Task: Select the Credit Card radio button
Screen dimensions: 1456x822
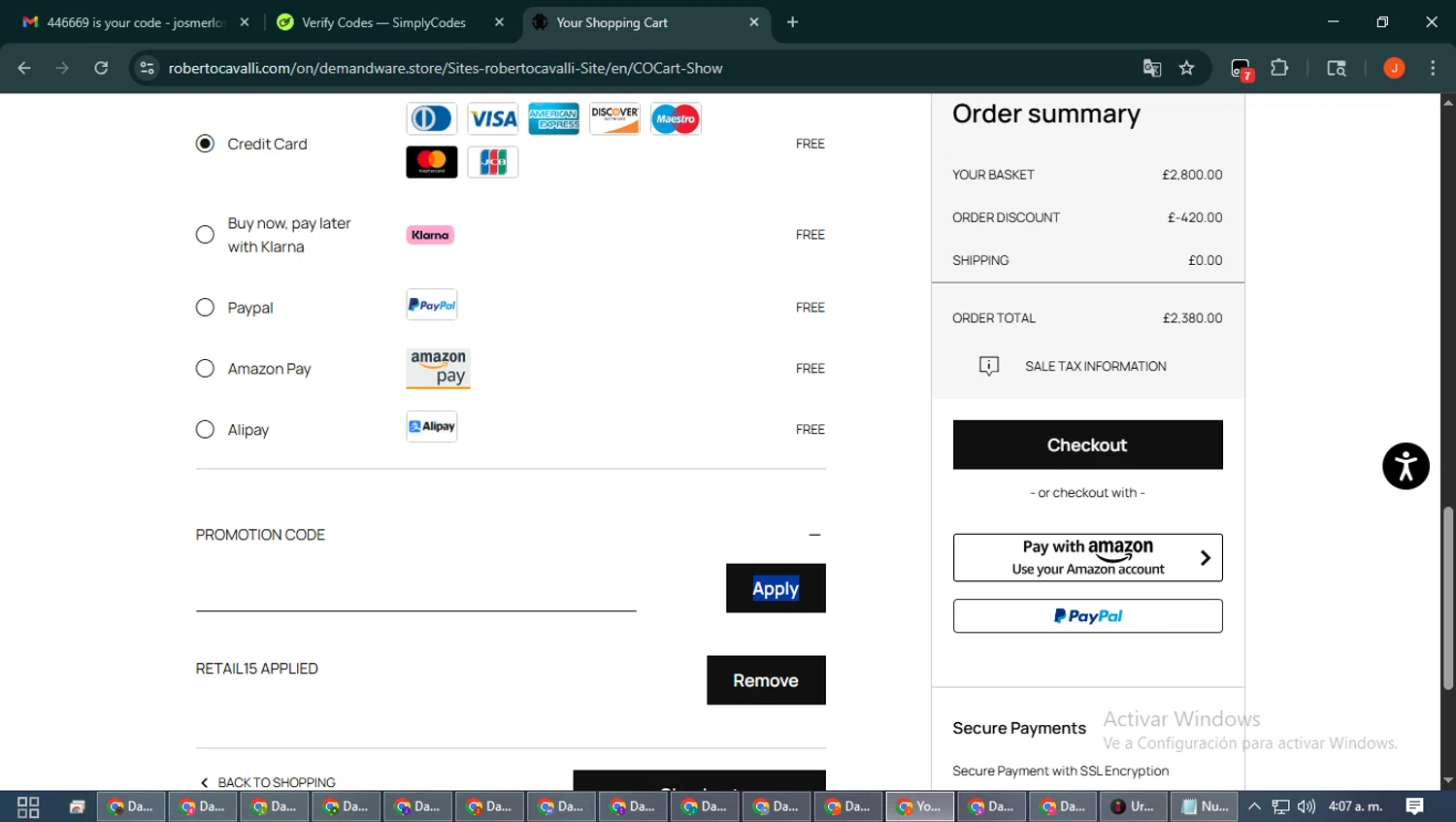Action: [x=205, y=144]
